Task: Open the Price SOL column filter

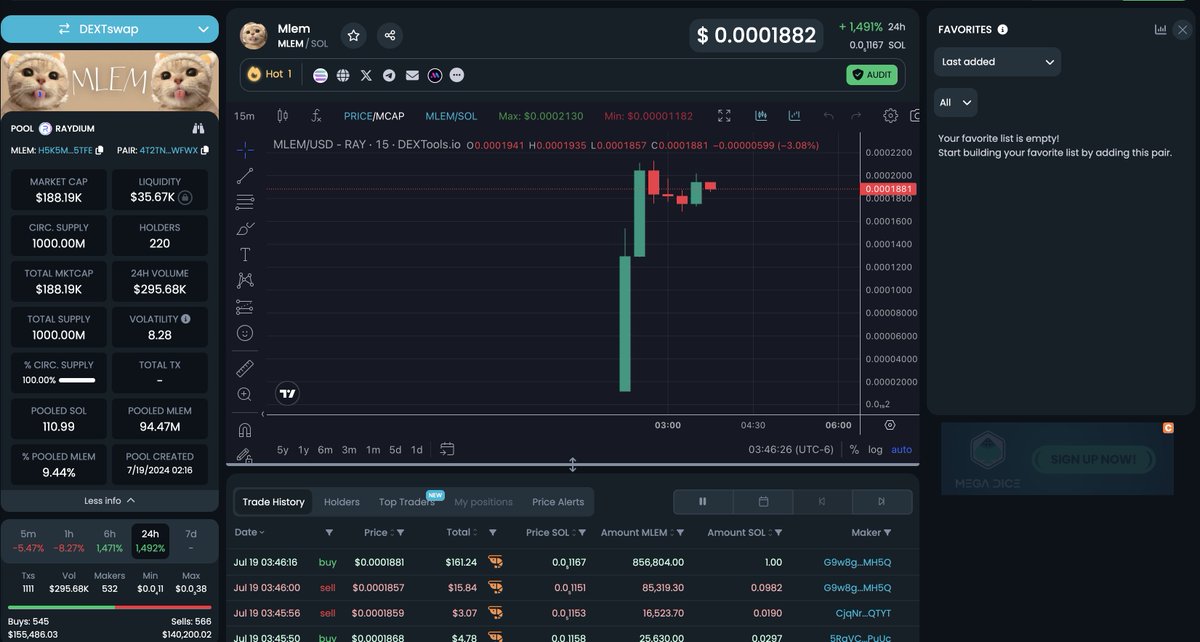Action: tap(582, 533)
